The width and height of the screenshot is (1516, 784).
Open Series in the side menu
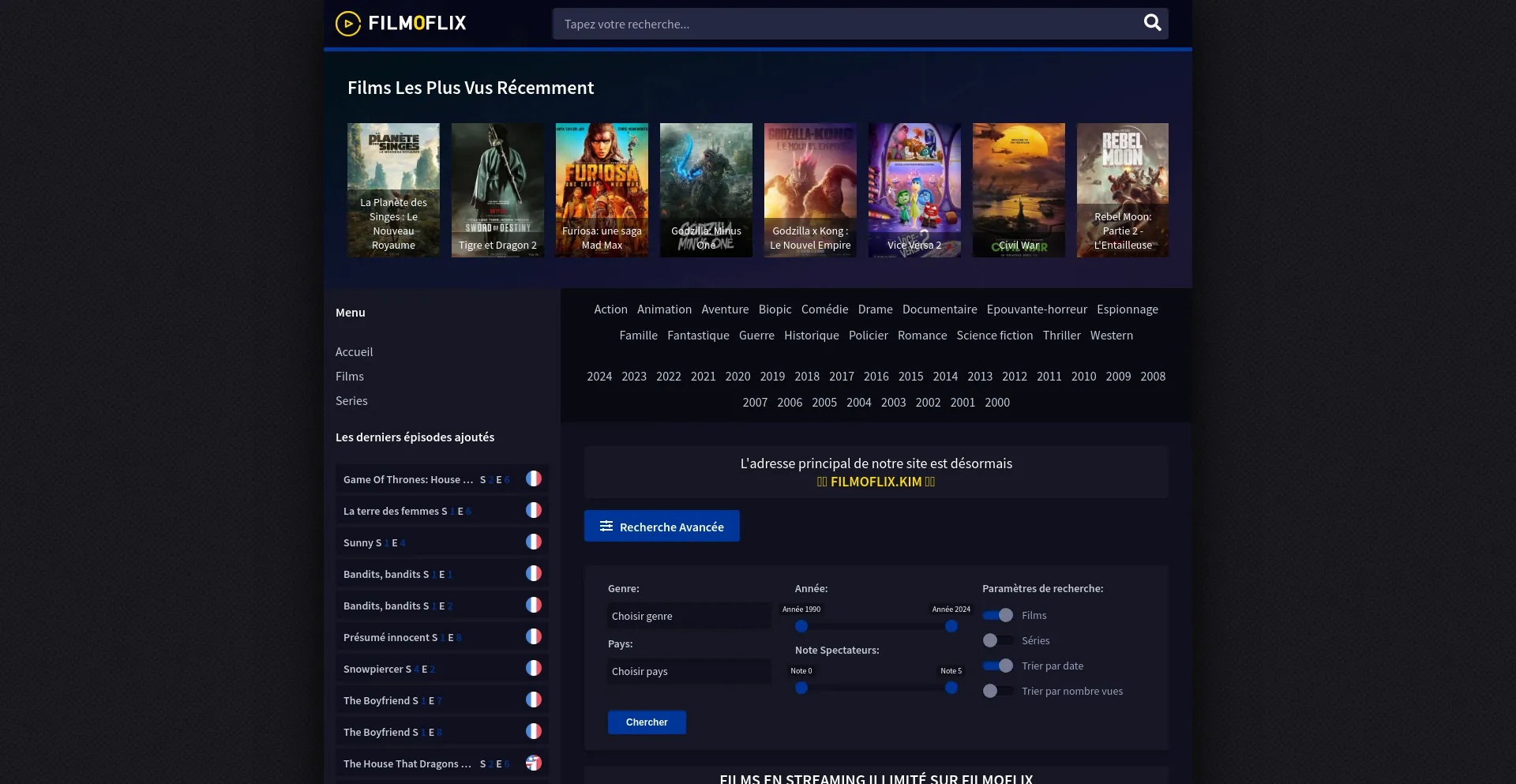(x=351, y=400)
